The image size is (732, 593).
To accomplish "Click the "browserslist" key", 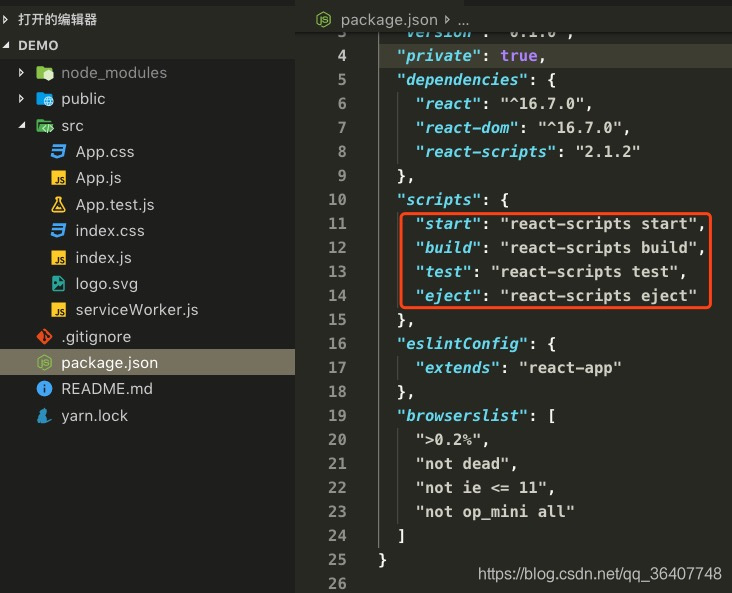I will [x=462, y=416].
